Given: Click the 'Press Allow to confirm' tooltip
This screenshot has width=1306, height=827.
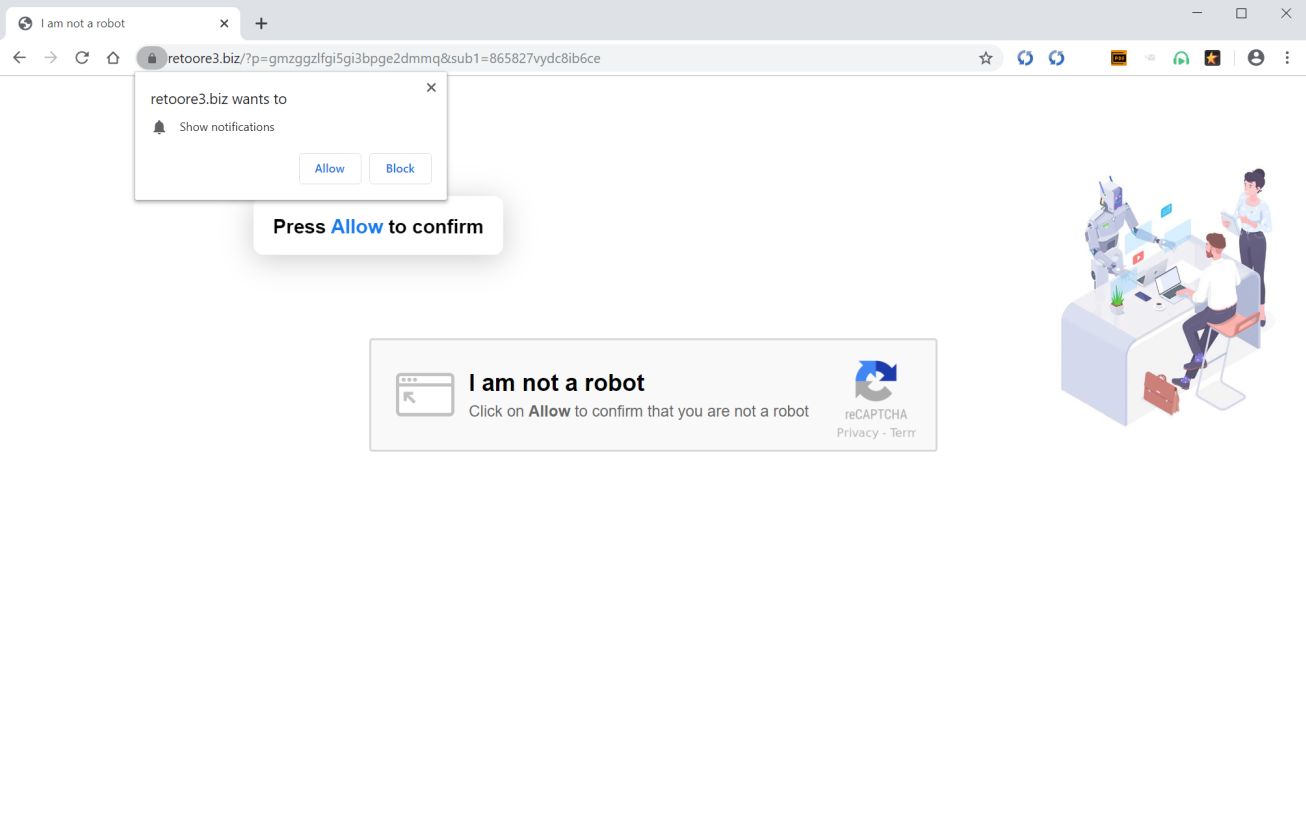Looking at the screenshot, I should pyautogui.click(x=378, y=226).
